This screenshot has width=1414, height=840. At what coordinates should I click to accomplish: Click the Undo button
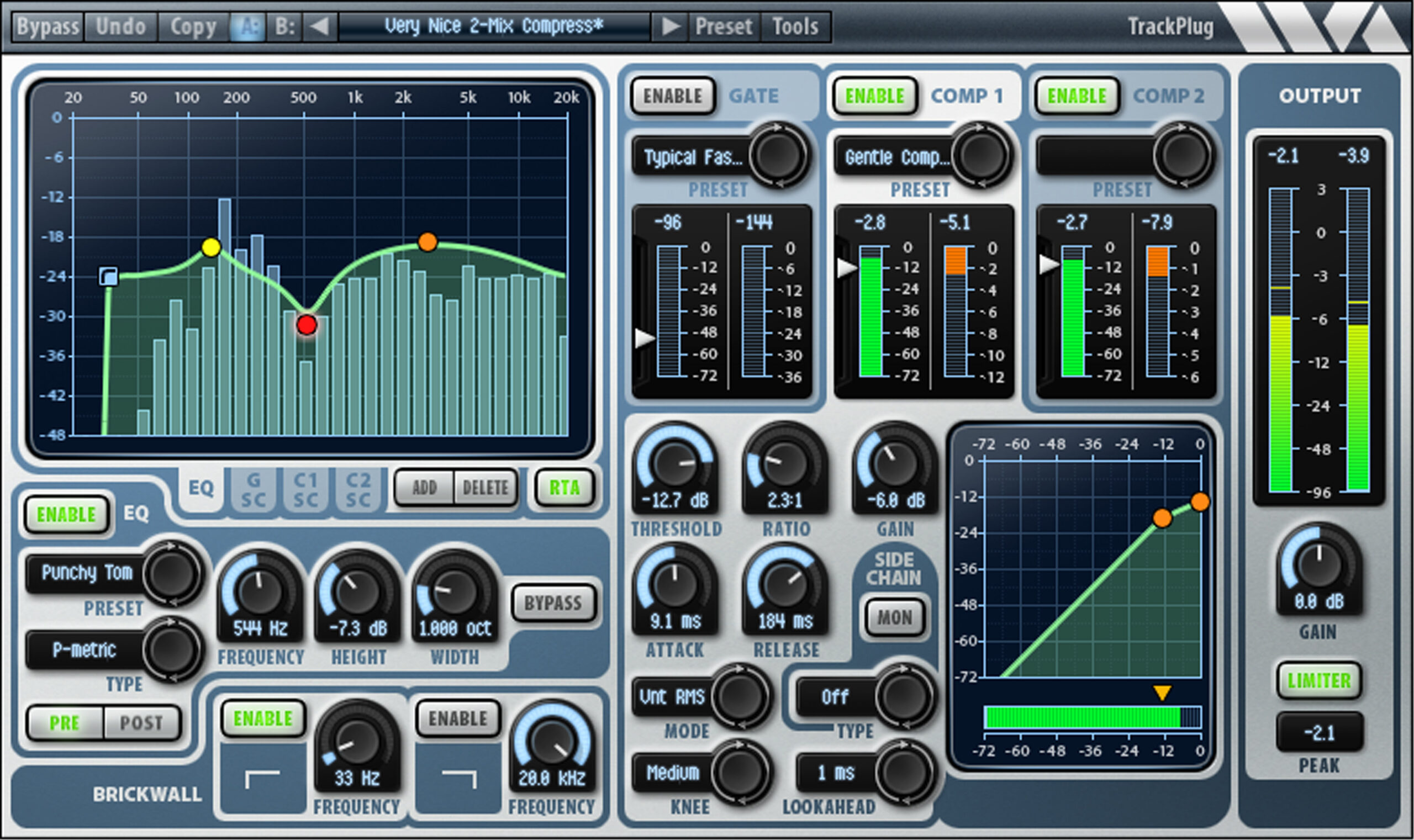(120, 26)
